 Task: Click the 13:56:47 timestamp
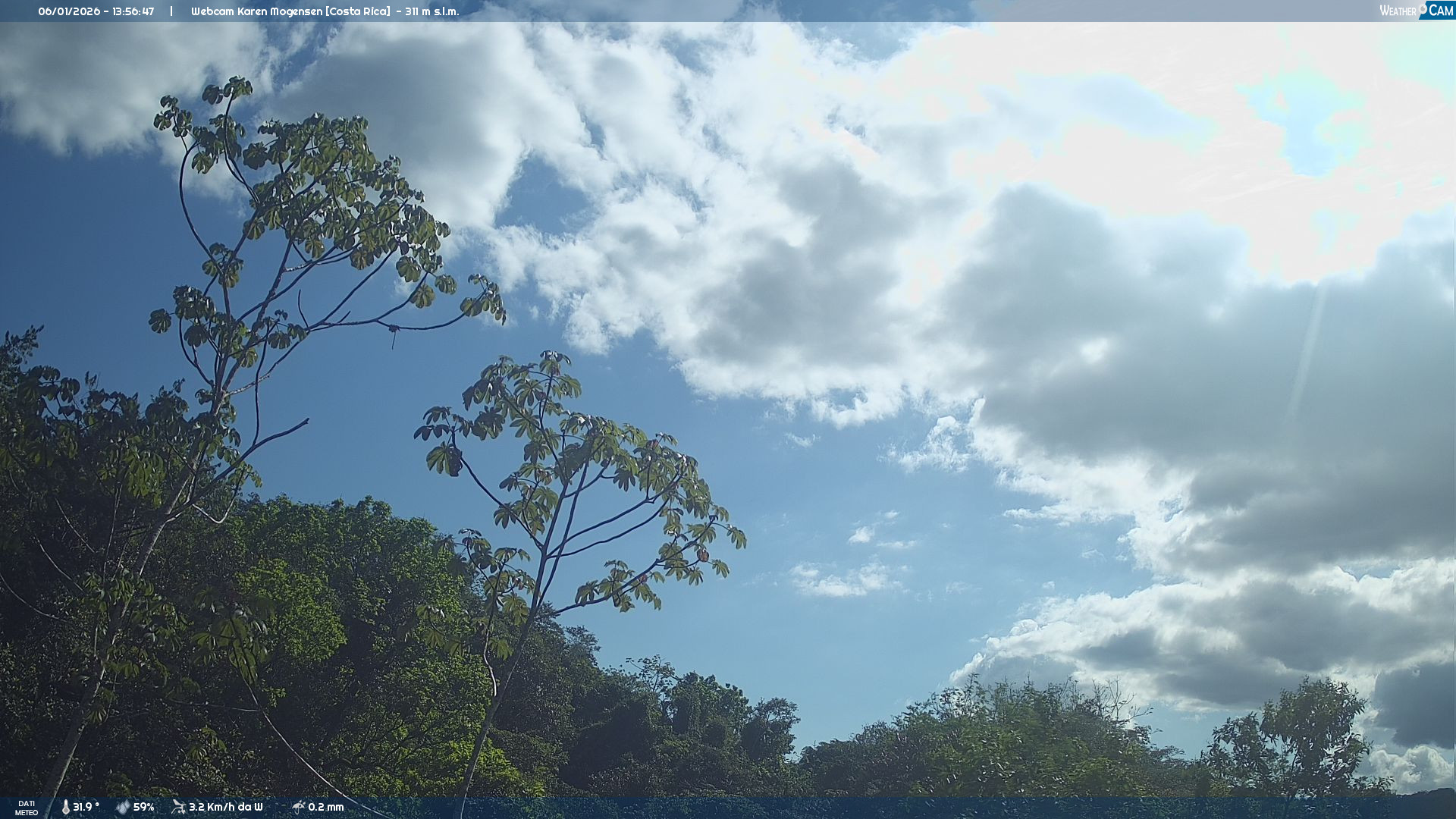[x=133, y=11]
